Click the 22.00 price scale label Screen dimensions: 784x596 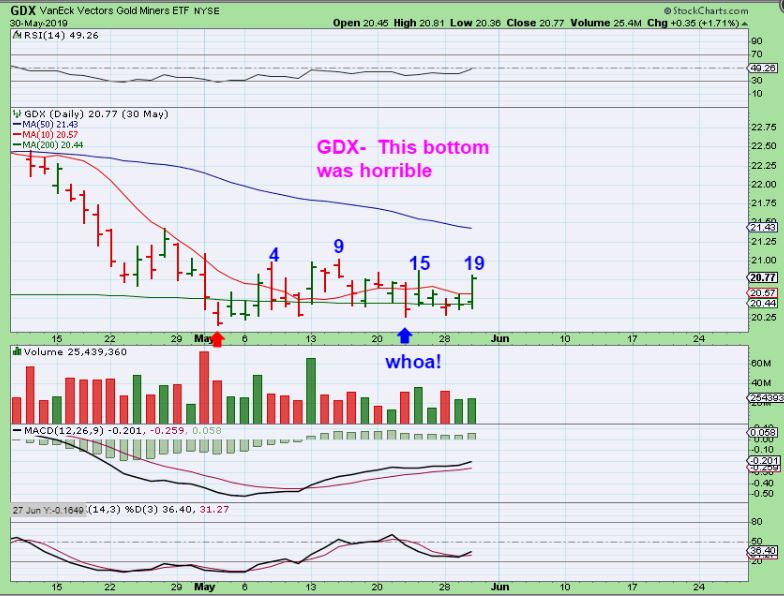click(764, 184)
